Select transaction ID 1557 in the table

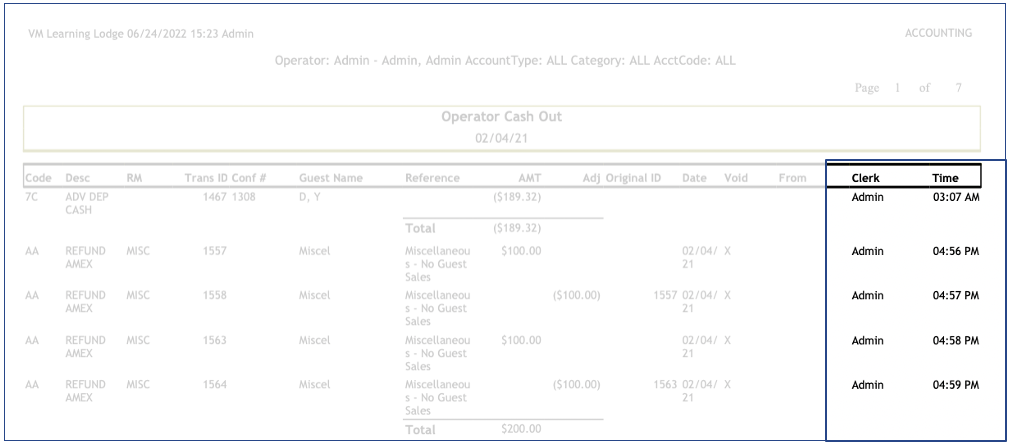point(216,251)
